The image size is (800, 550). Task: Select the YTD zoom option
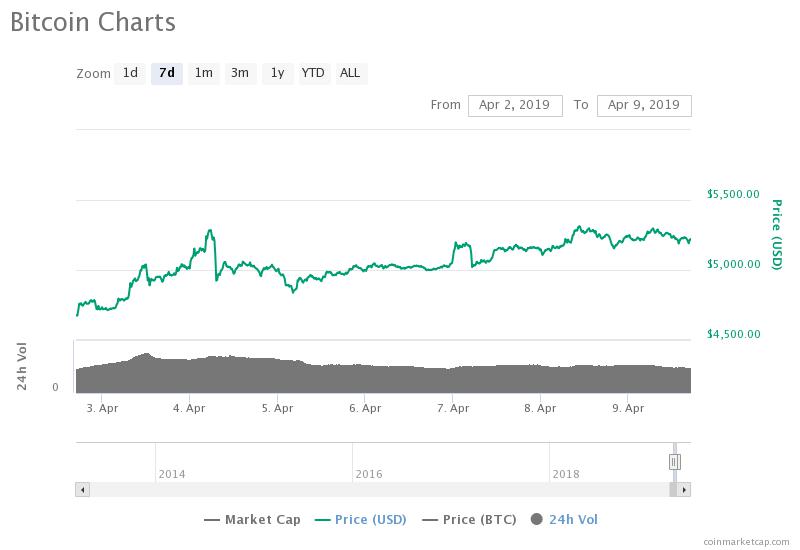click(x=313, y=73)
